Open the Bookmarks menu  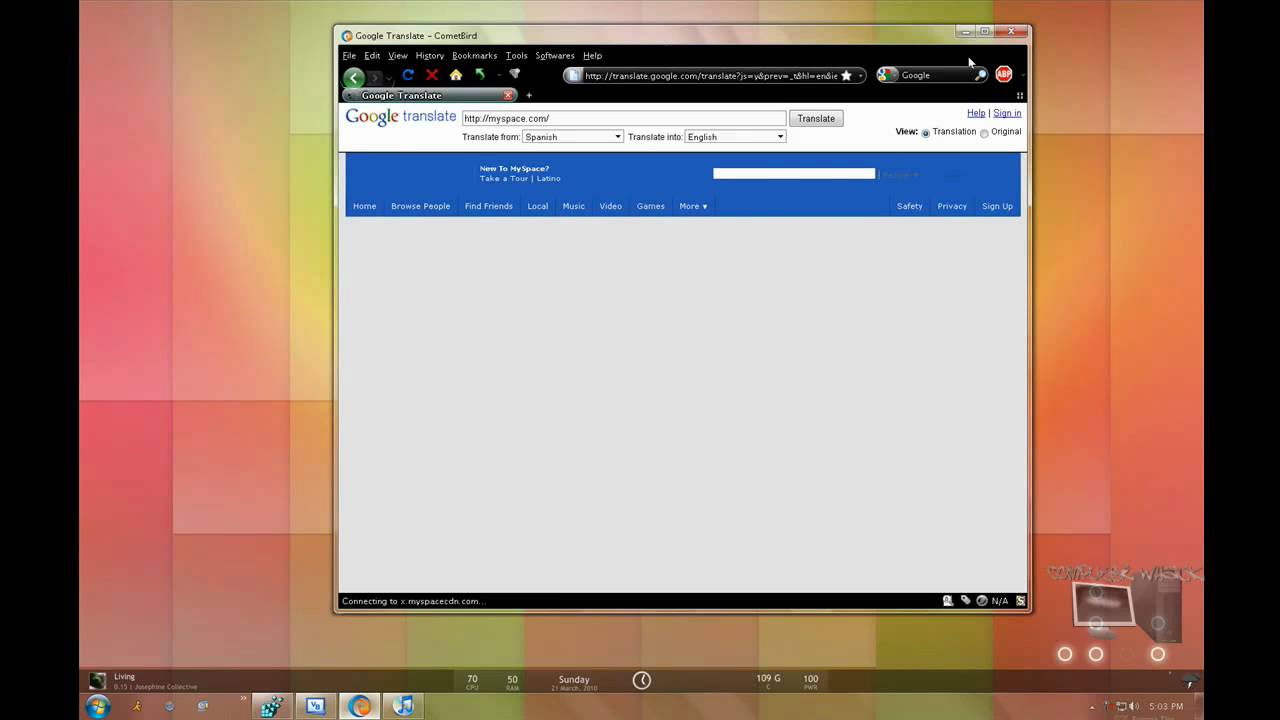tap(474, 56)
